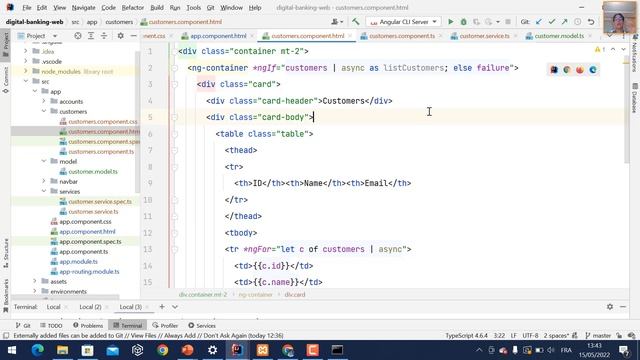Open the Services tool window
Image resolution: width=640 pixels, height=360 pixels.
[x=202, y=325]
